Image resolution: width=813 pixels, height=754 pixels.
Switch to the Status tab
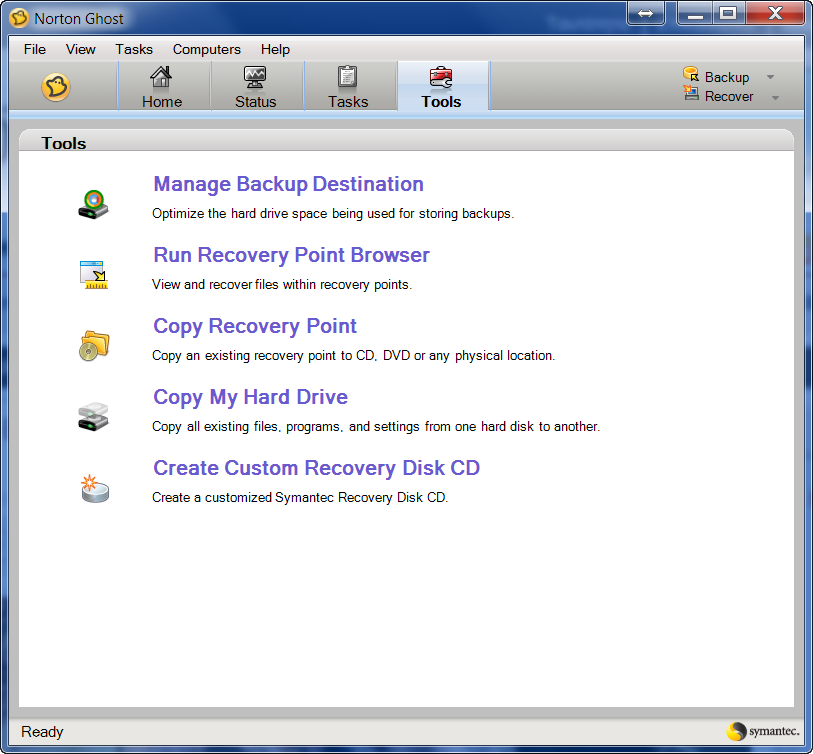click(255, 87)
